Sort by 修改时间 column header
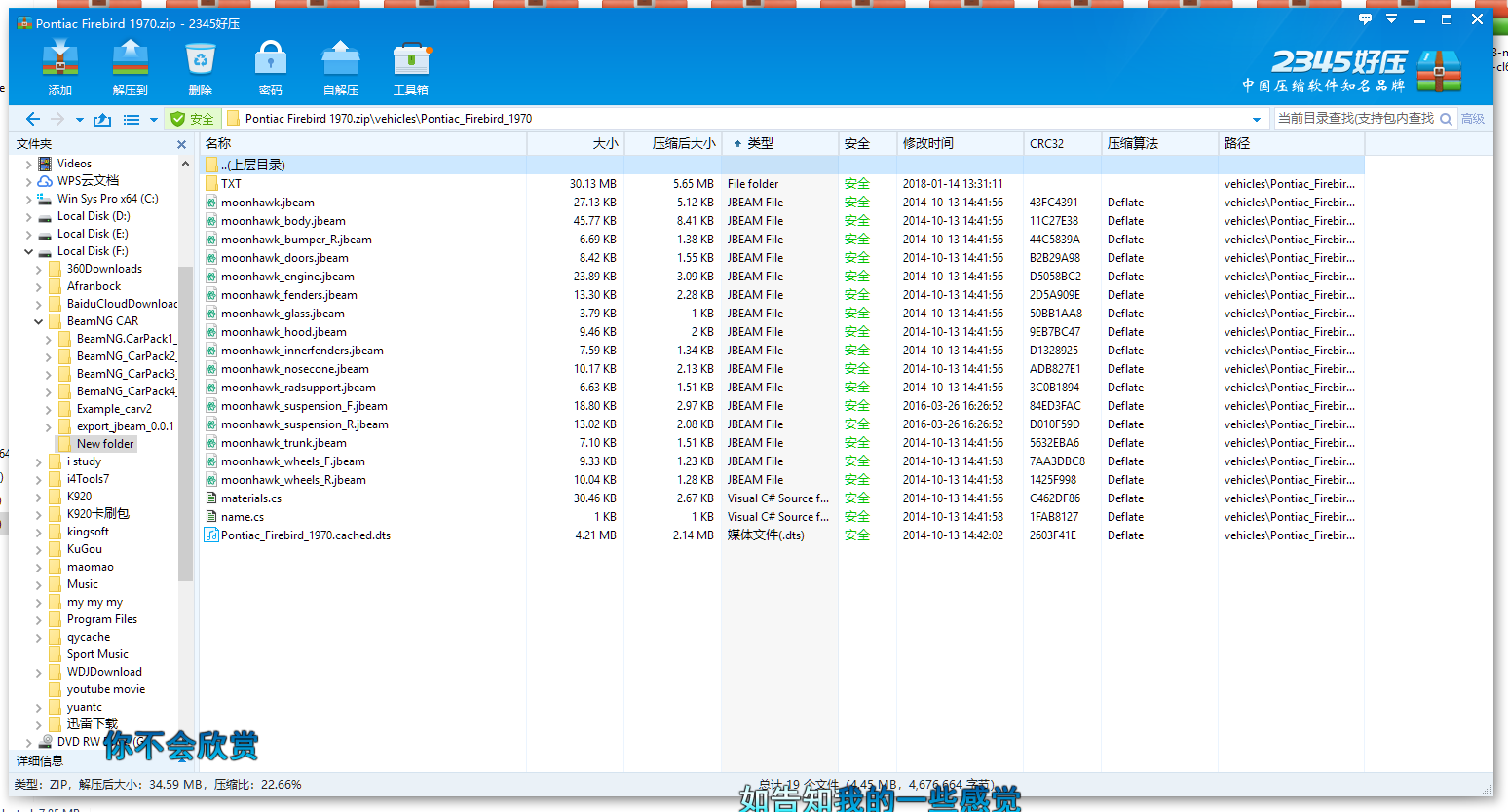This screenshot has width=1508, height=812. (x=960, y=143)
